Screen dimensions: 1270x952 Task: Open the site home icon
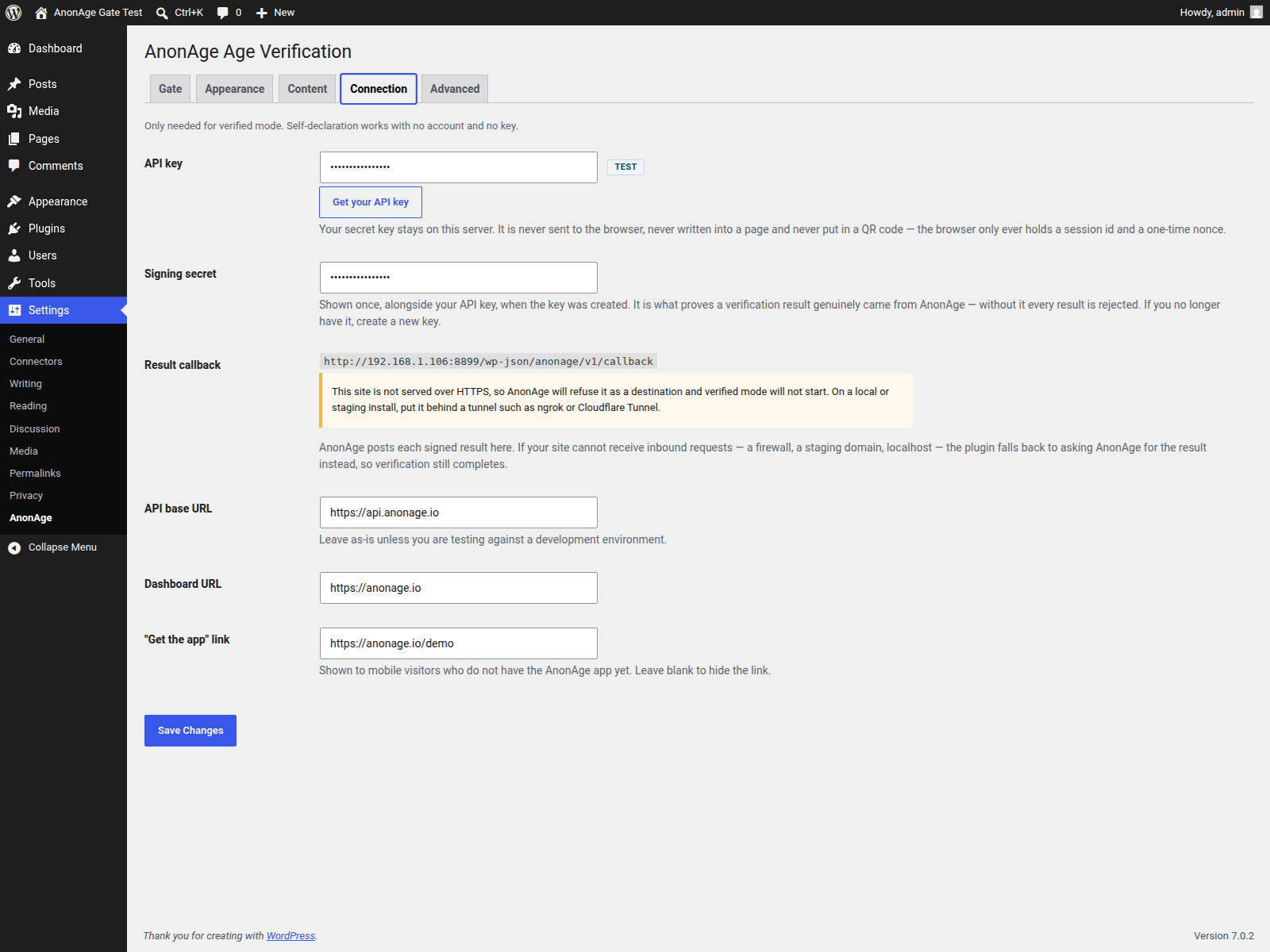coord(41,13)
